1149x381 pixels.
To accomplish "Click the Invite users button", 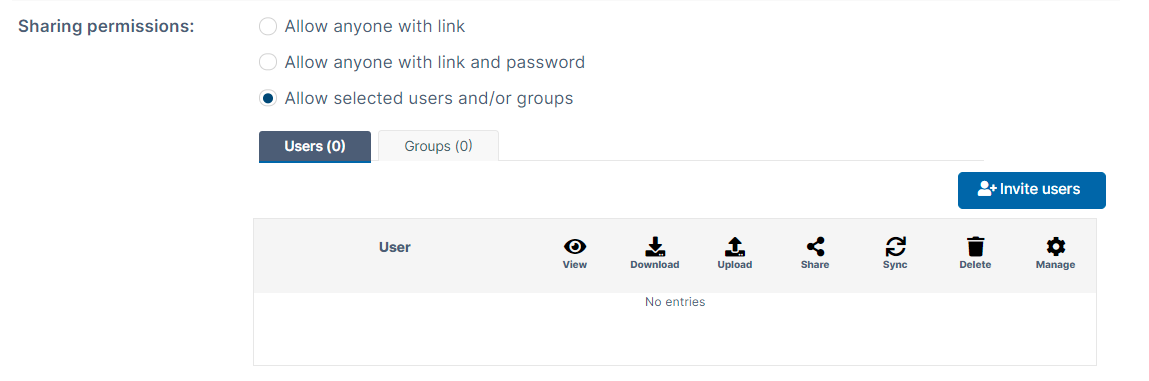I will pos(1031,190).
